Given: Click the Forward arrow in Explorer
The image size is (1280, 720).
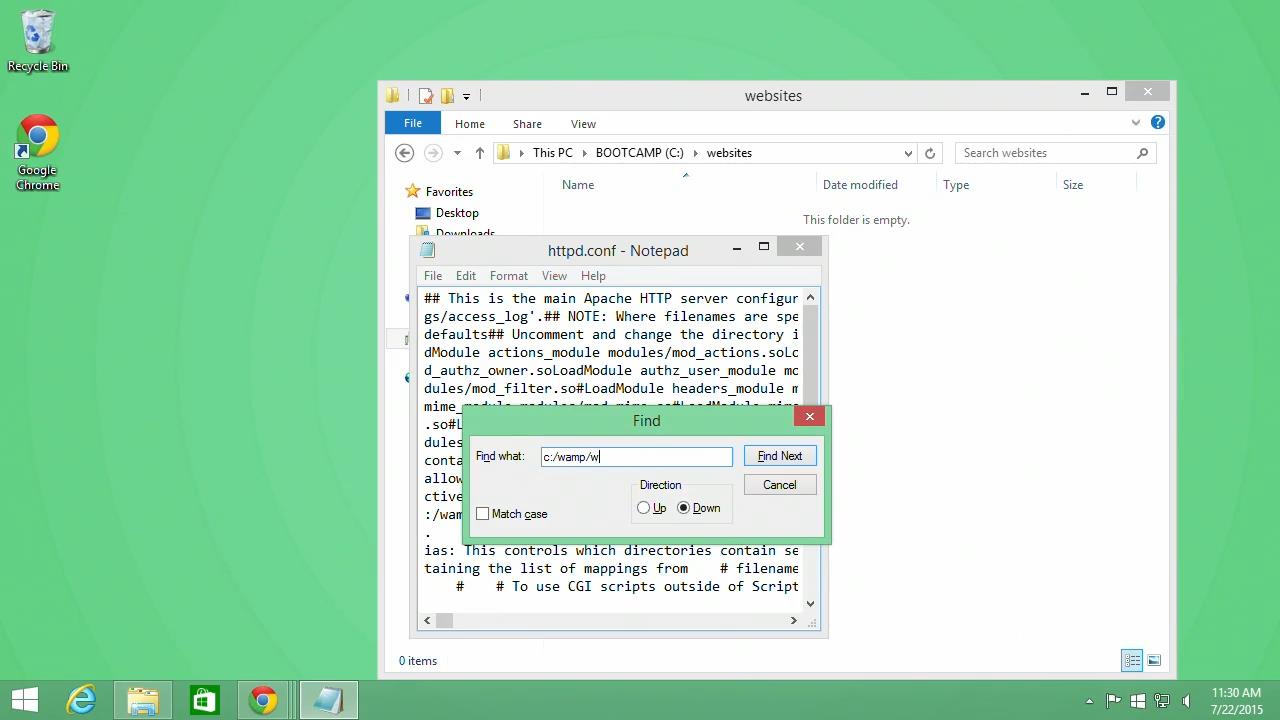Looking at the screenshot, I should pyautogui.click(x=433, y=153).
